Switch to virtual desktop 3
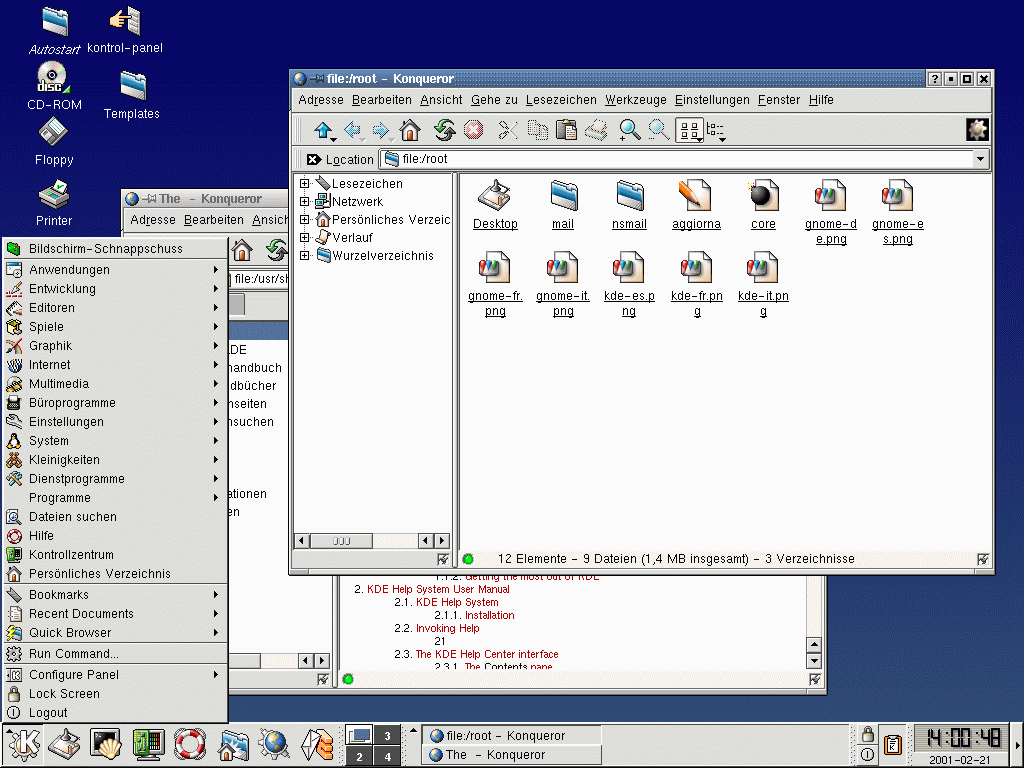 [388, 736]
